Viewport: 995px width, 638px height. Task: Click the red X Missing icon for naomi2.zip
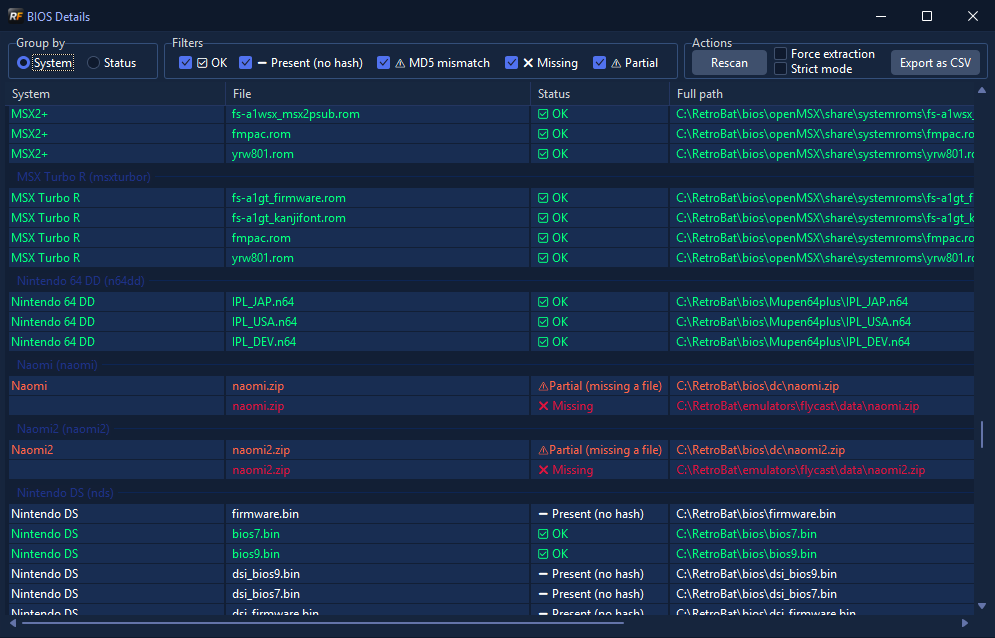[x=543, y=470]
